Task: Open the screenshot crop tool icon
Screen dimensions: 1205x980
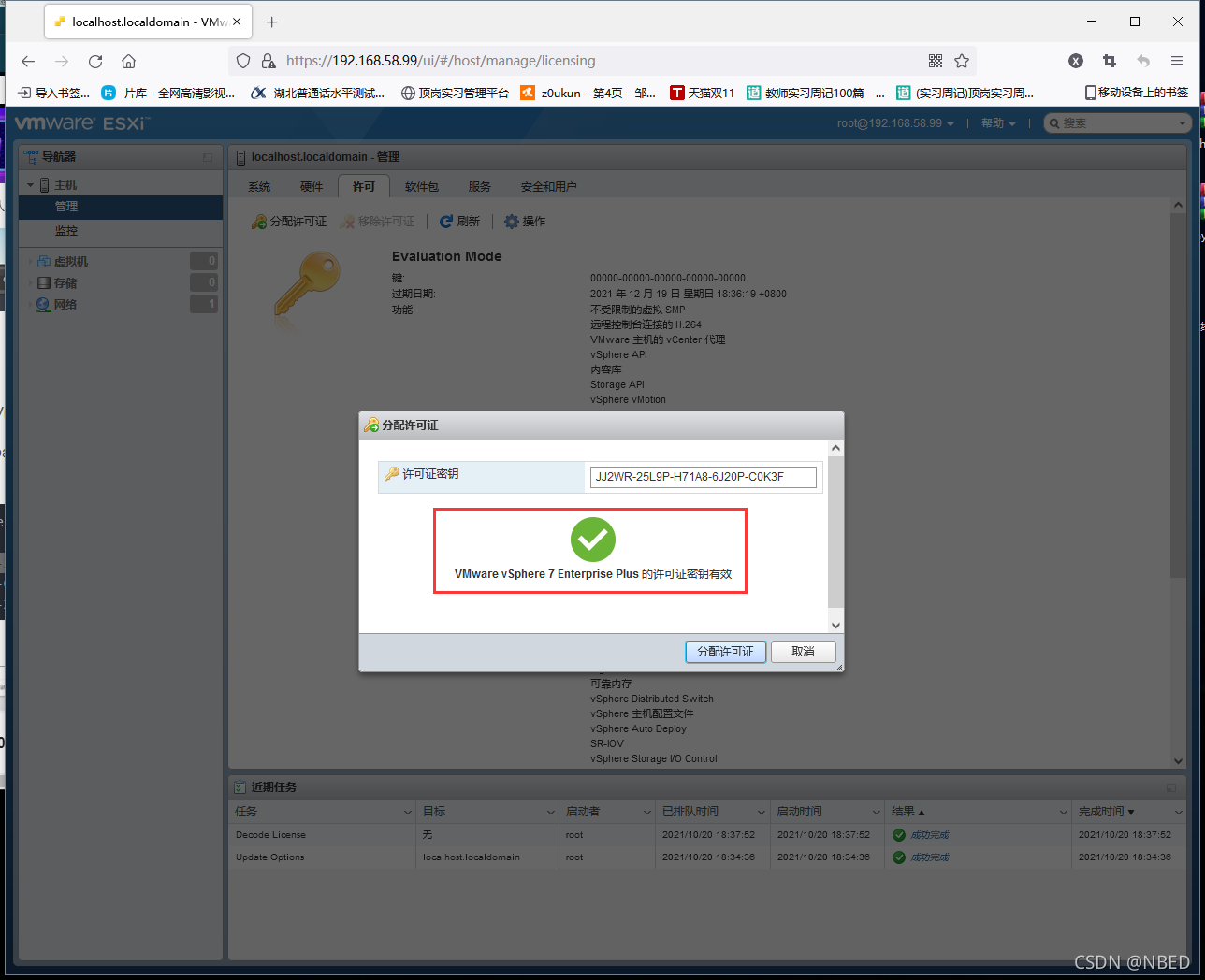Action: point(1110,61)
